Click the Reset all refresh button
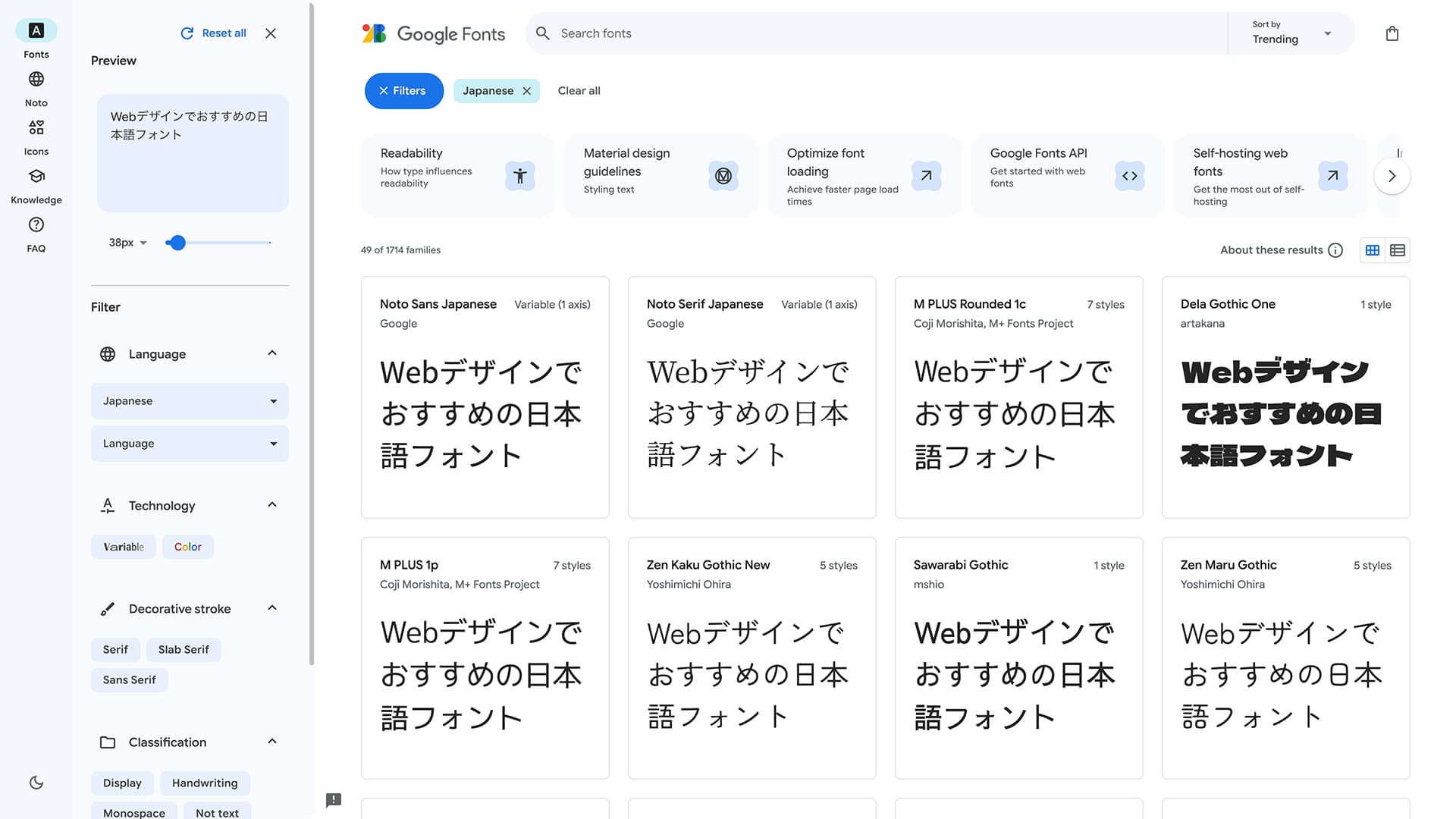Screen dimensions: 1456x819 (x=213, y=33)
